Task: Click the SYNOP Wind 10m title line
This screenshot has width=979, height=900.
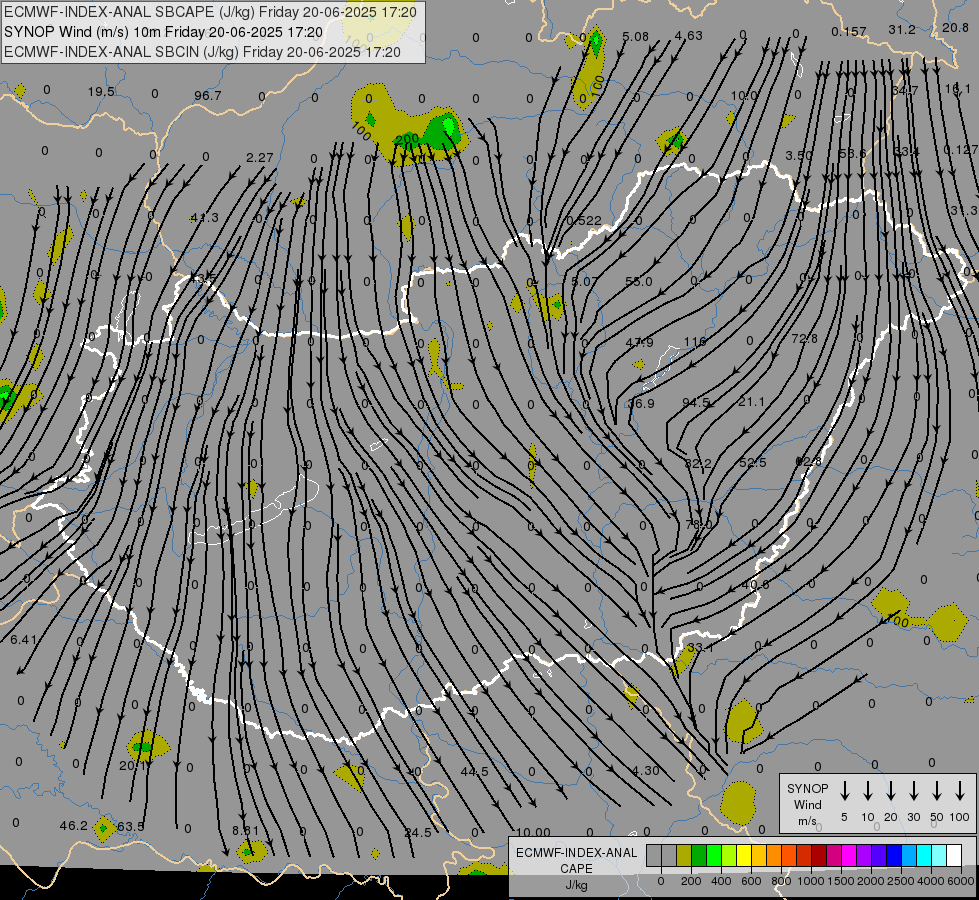Action: pyautogui.click(x=163, y=32)
